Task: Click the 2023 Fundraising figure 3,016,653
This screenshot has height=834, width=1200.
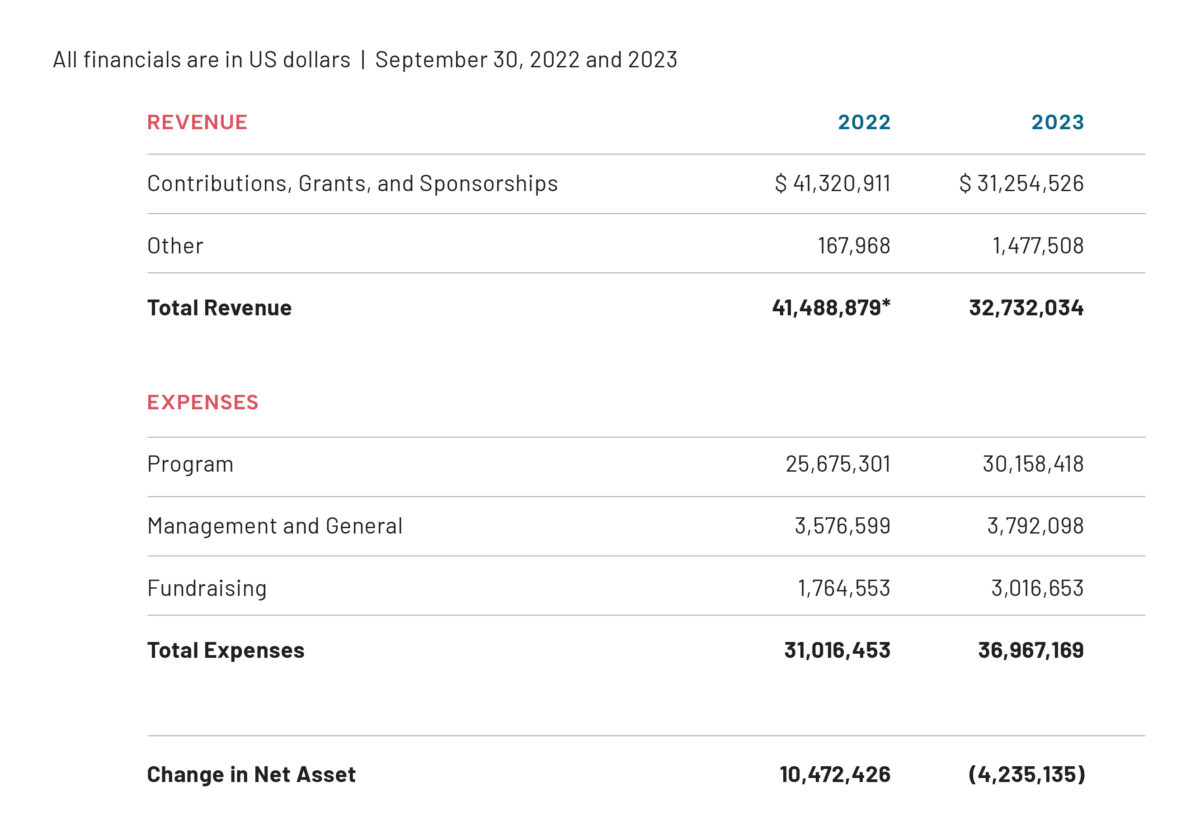Action: tap(1037, 588)
